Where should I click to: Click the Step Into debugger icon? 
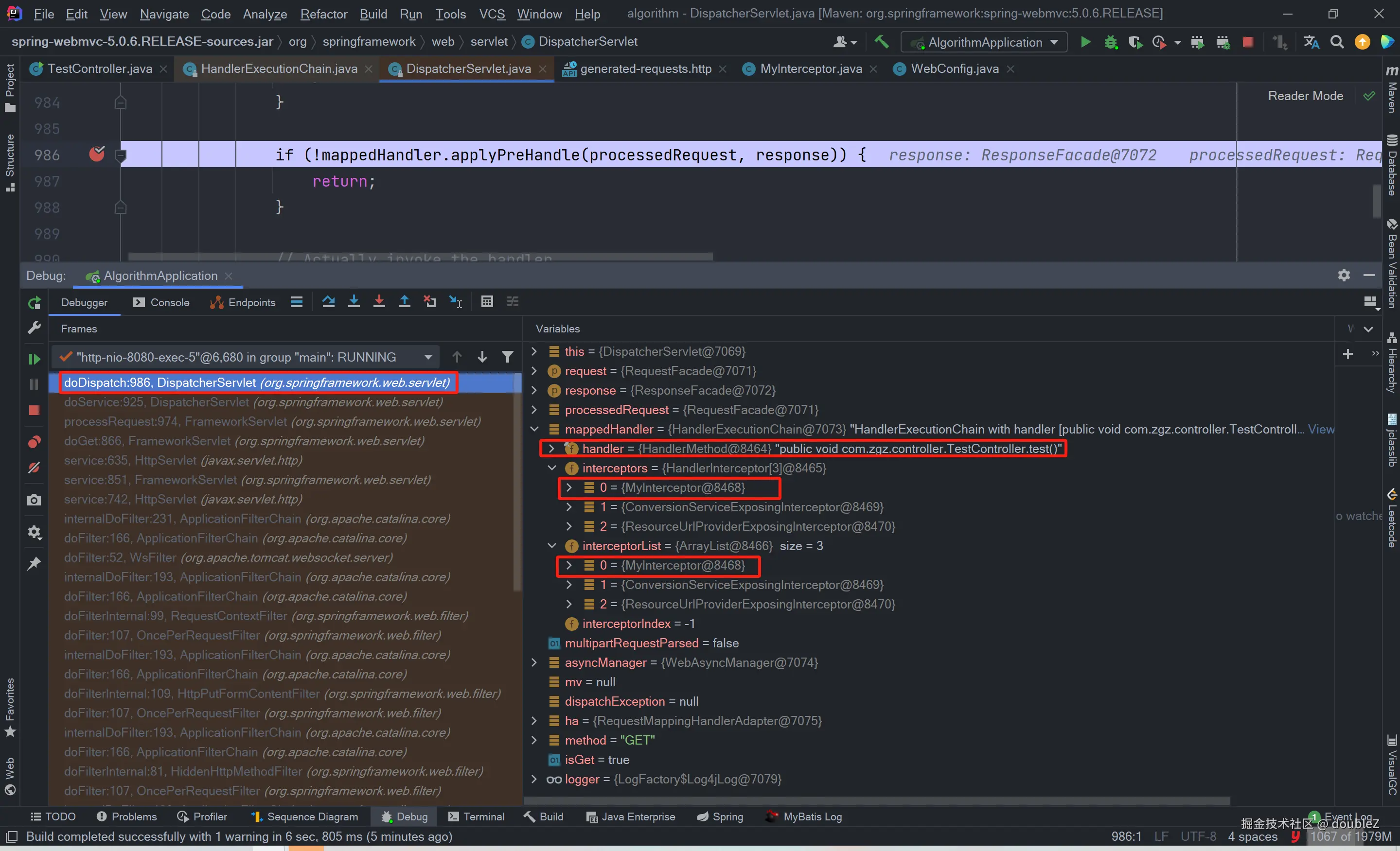coord(354,302)
